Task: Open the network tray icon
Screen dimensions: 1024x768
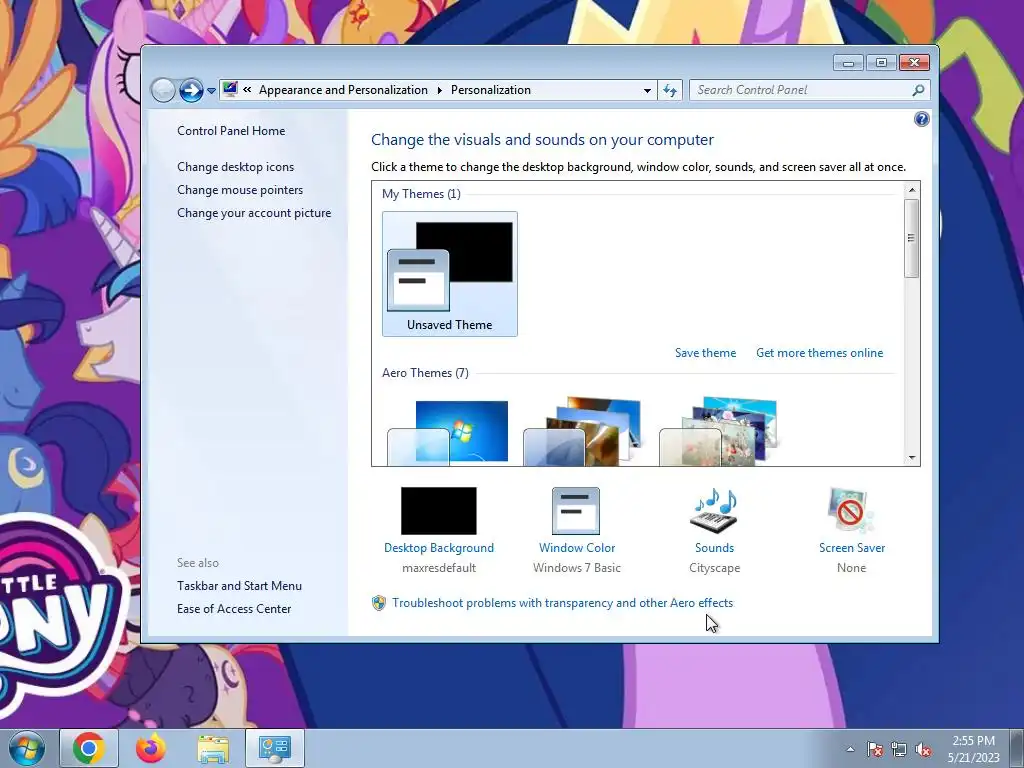Action: (x=899, y=749)
